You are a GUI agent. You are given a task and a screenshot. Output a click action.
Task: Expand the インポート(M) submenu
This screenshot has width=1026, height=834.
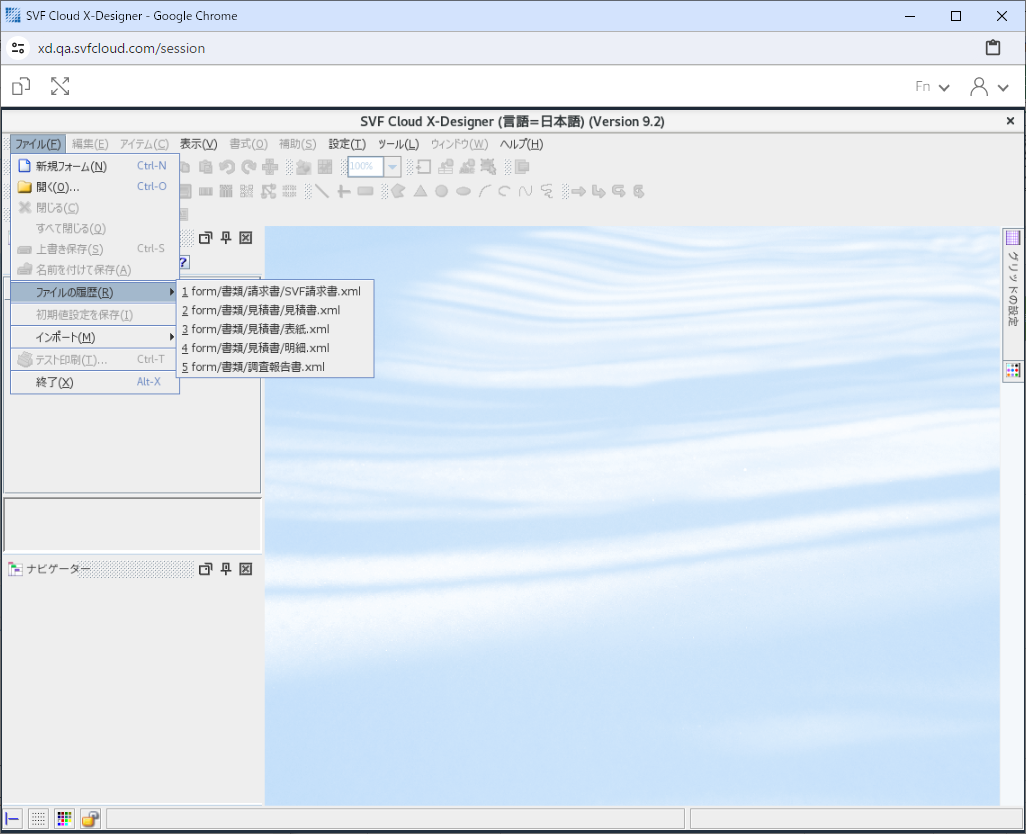[95, 337]
